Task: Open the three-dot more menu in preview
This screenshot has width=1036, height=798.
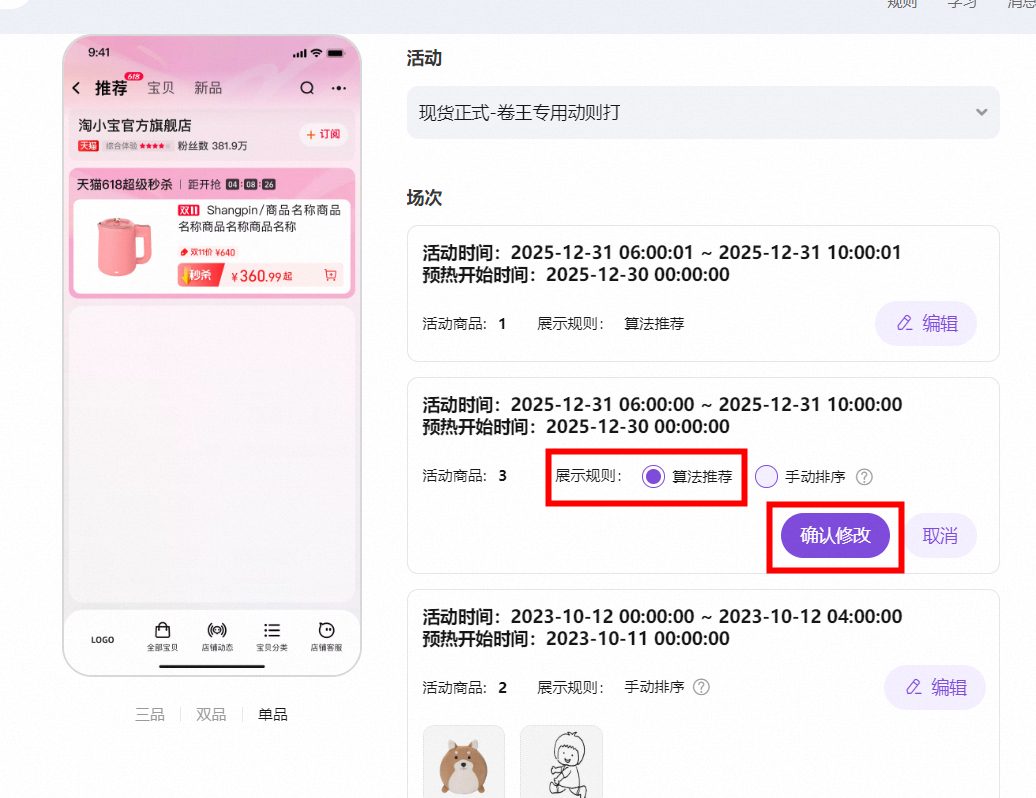Action: [339, 88]
